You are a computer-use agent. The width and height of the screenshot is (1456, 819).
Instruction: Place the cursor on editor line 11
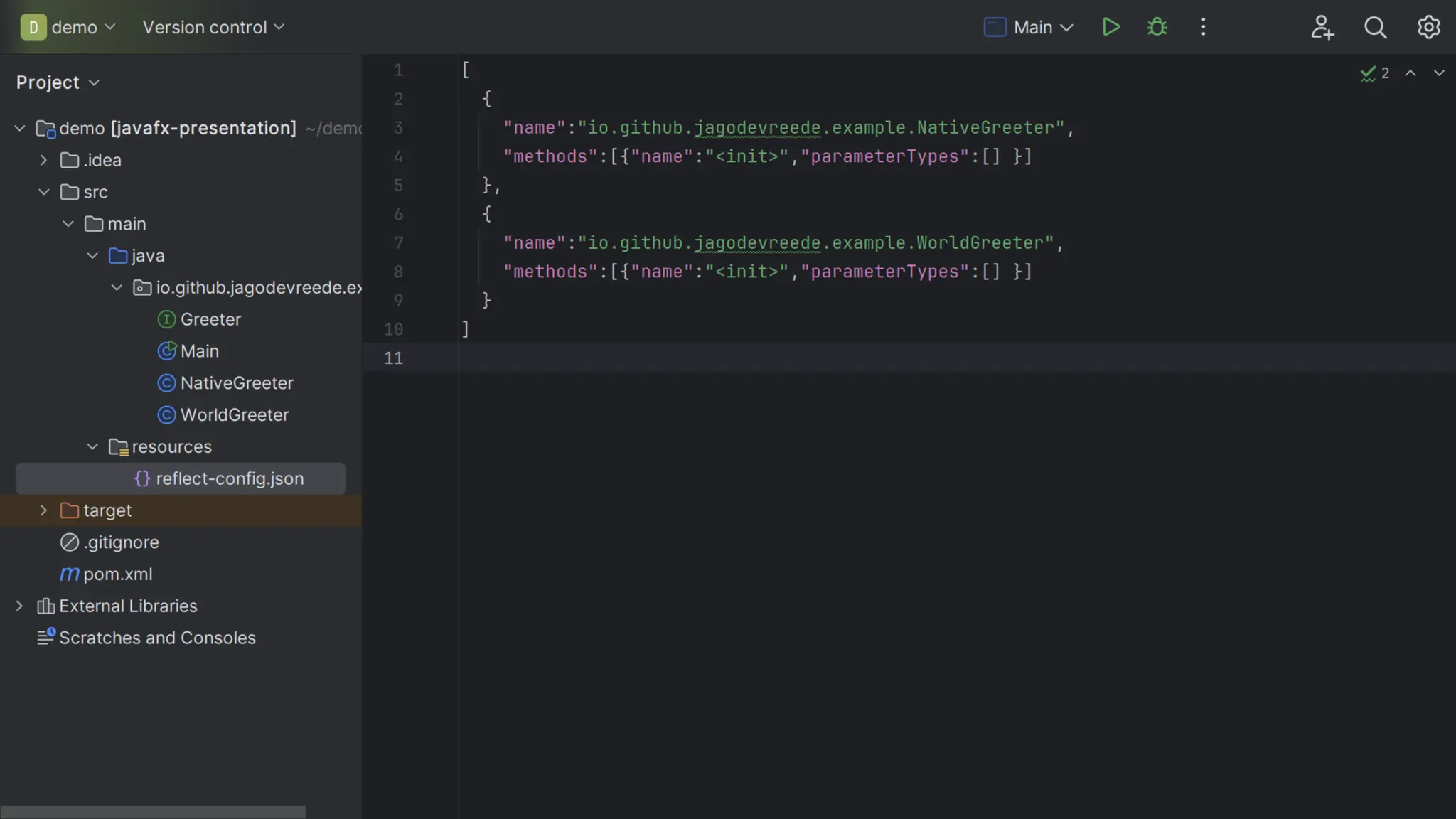click(x=711, y=358)
